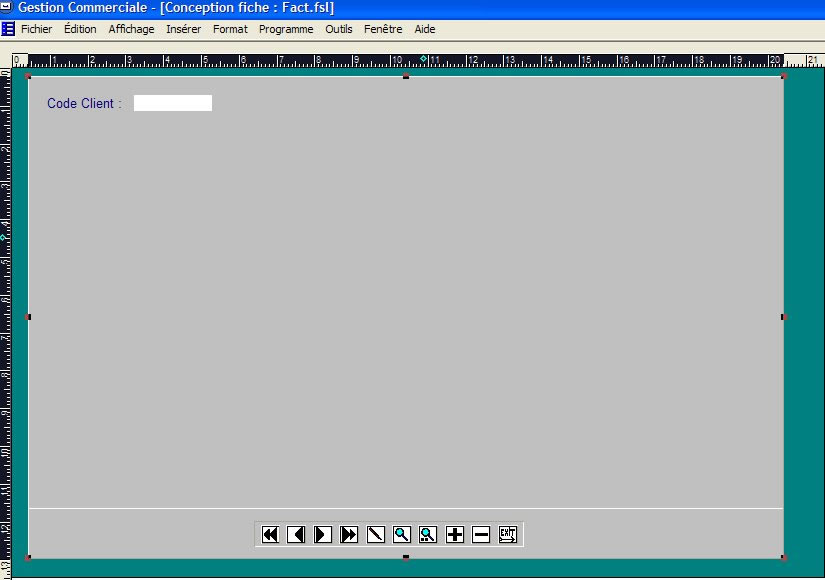Click the bottom-left corner form resize handle
This screenshot has width=825, height=580.
(28, 557)
